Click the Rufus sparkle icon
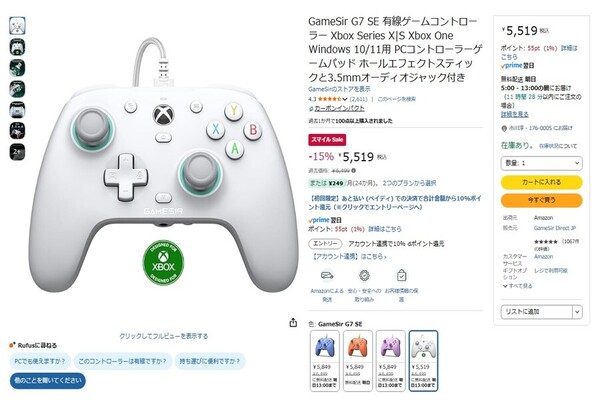The width and height of the screenshot is (600, 400). tap(12, 345)
